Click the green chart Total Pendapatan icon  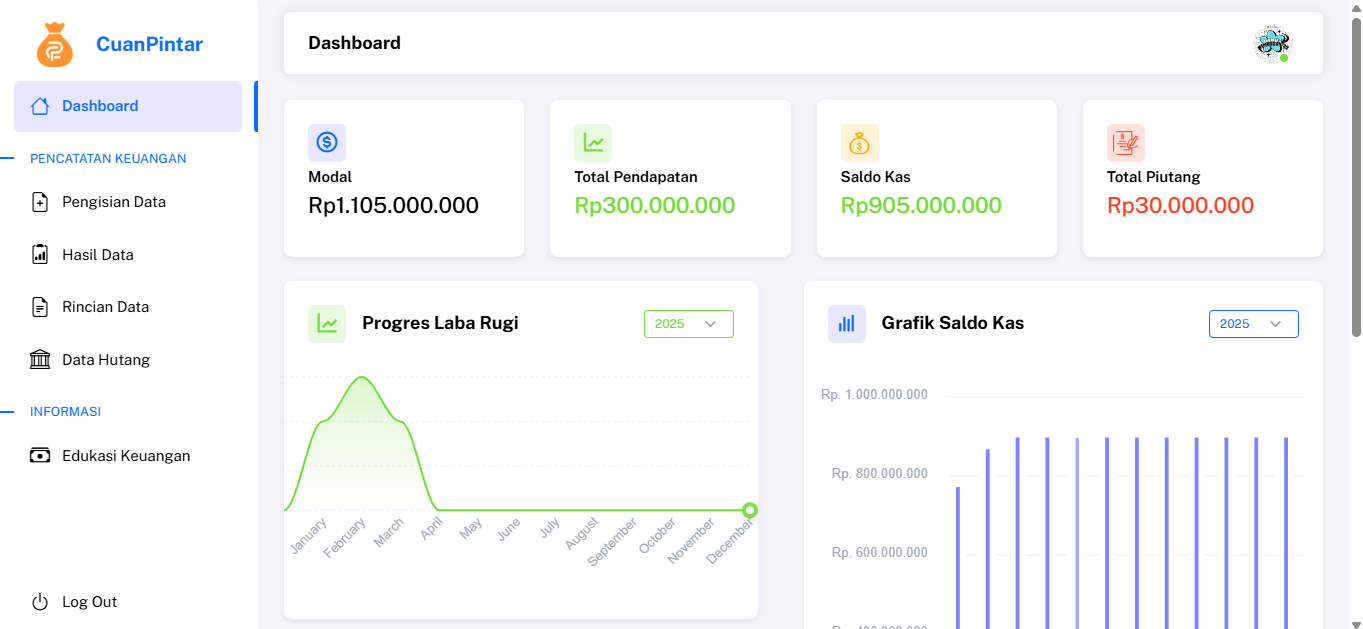tap(593, 143)
